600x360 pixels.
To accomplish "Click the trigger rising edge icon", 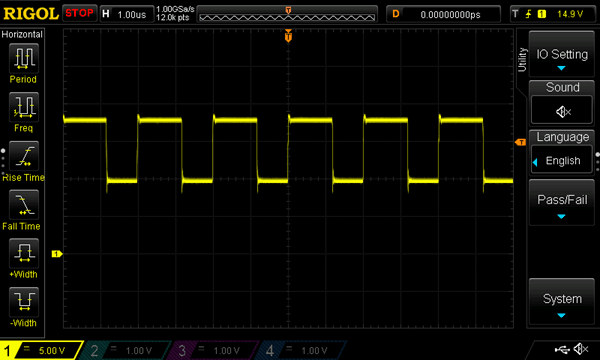I will pyautogui.click(x=528, y=14).
